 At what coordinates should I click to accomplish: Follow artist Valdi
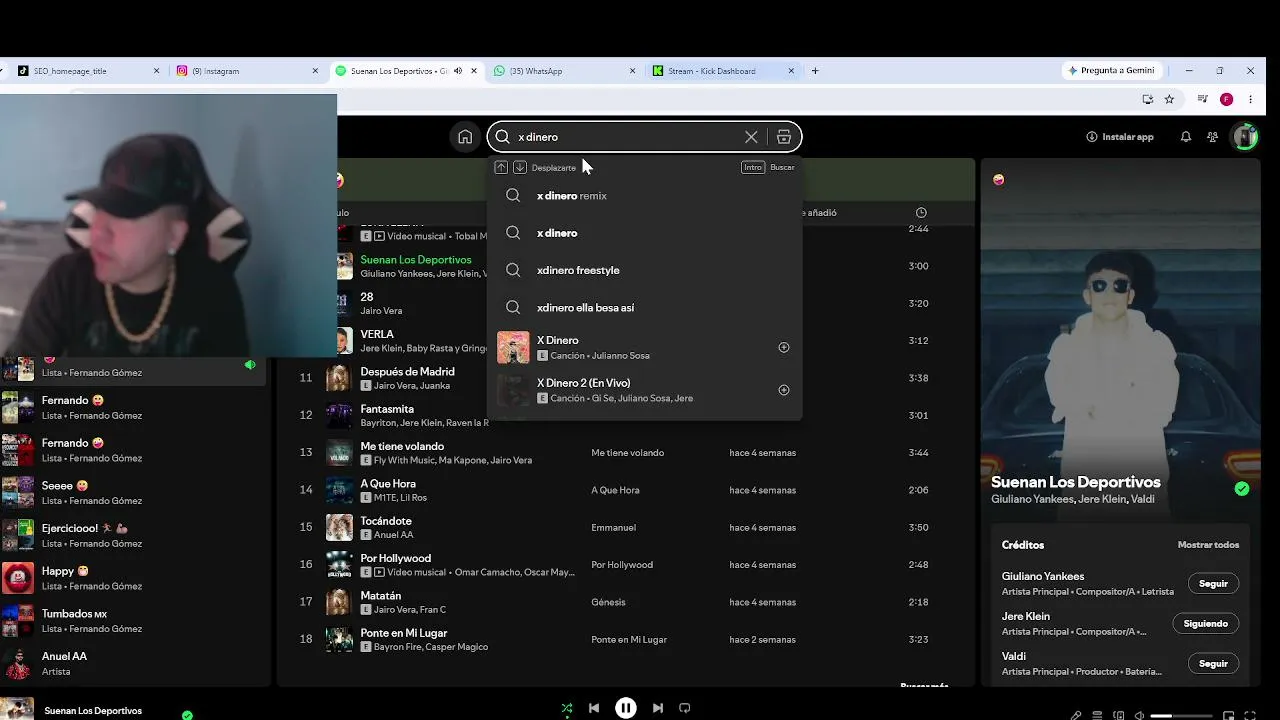(x=1213, y=663)
